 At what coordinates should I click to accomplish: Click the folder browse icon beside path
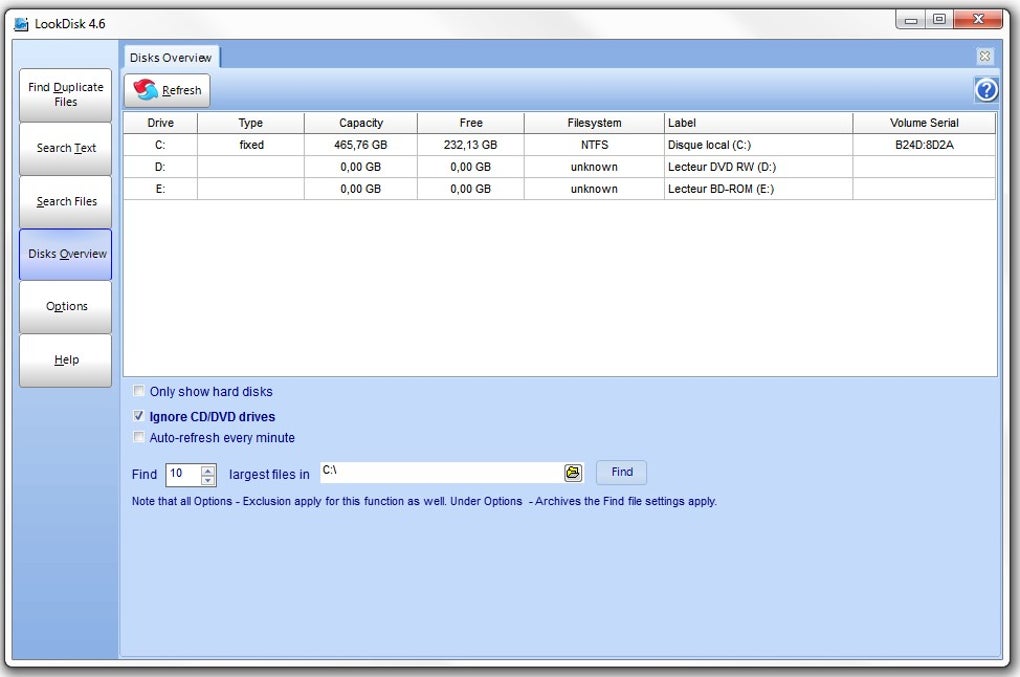pyautogui.click(x=572, y=472)
